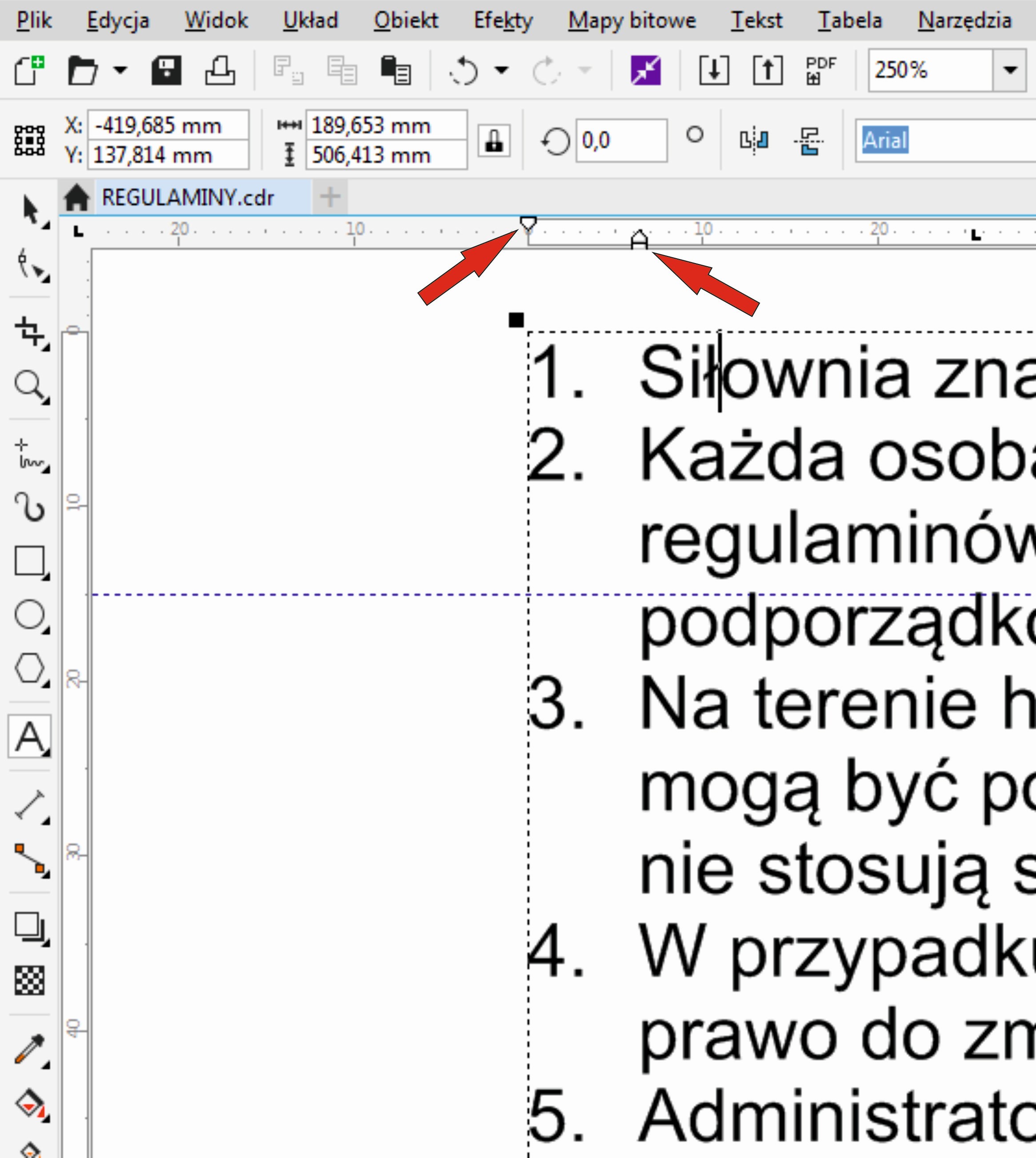Toggle mirror horizontally button
The width and height of the screenshot is (1036, 1158).
(754, 140)
